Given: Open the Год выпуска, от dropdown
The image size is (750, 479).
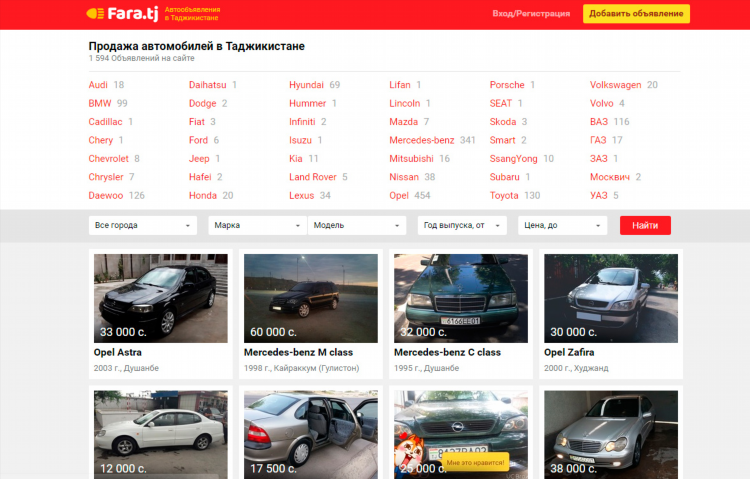Looking at the screenshot, I should (x=462, y=225).
